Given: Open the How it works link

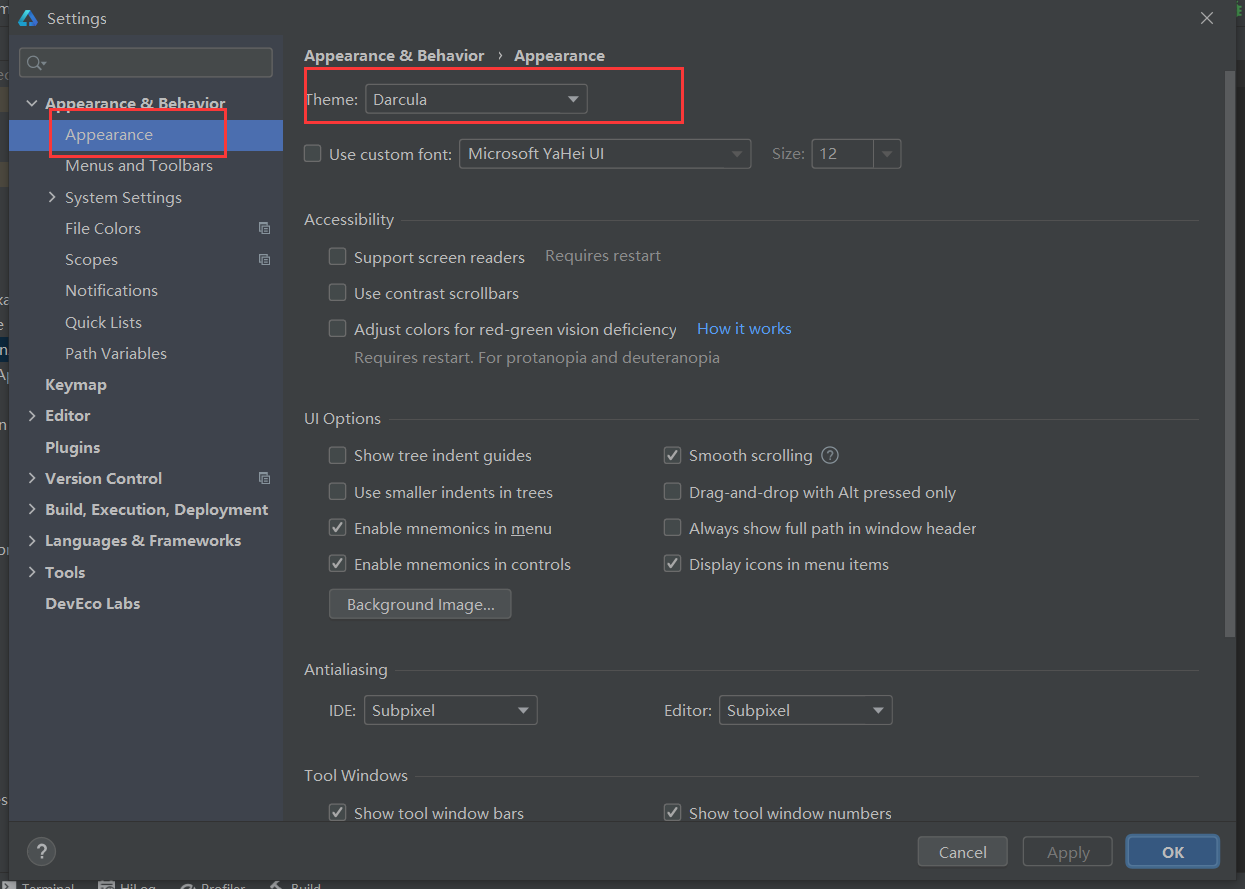Looking at the screenshot, I should point(744,328).
